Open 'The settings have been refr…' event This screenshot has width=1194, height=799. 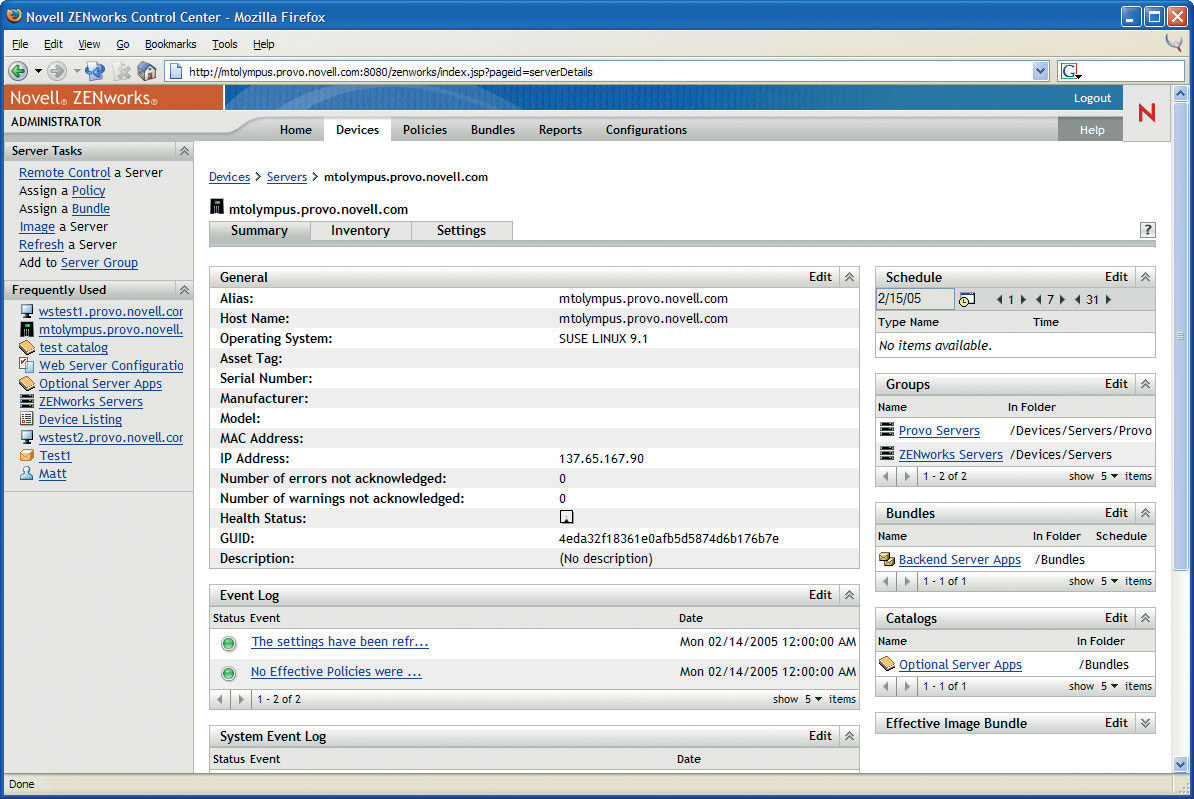pos(340,641)
